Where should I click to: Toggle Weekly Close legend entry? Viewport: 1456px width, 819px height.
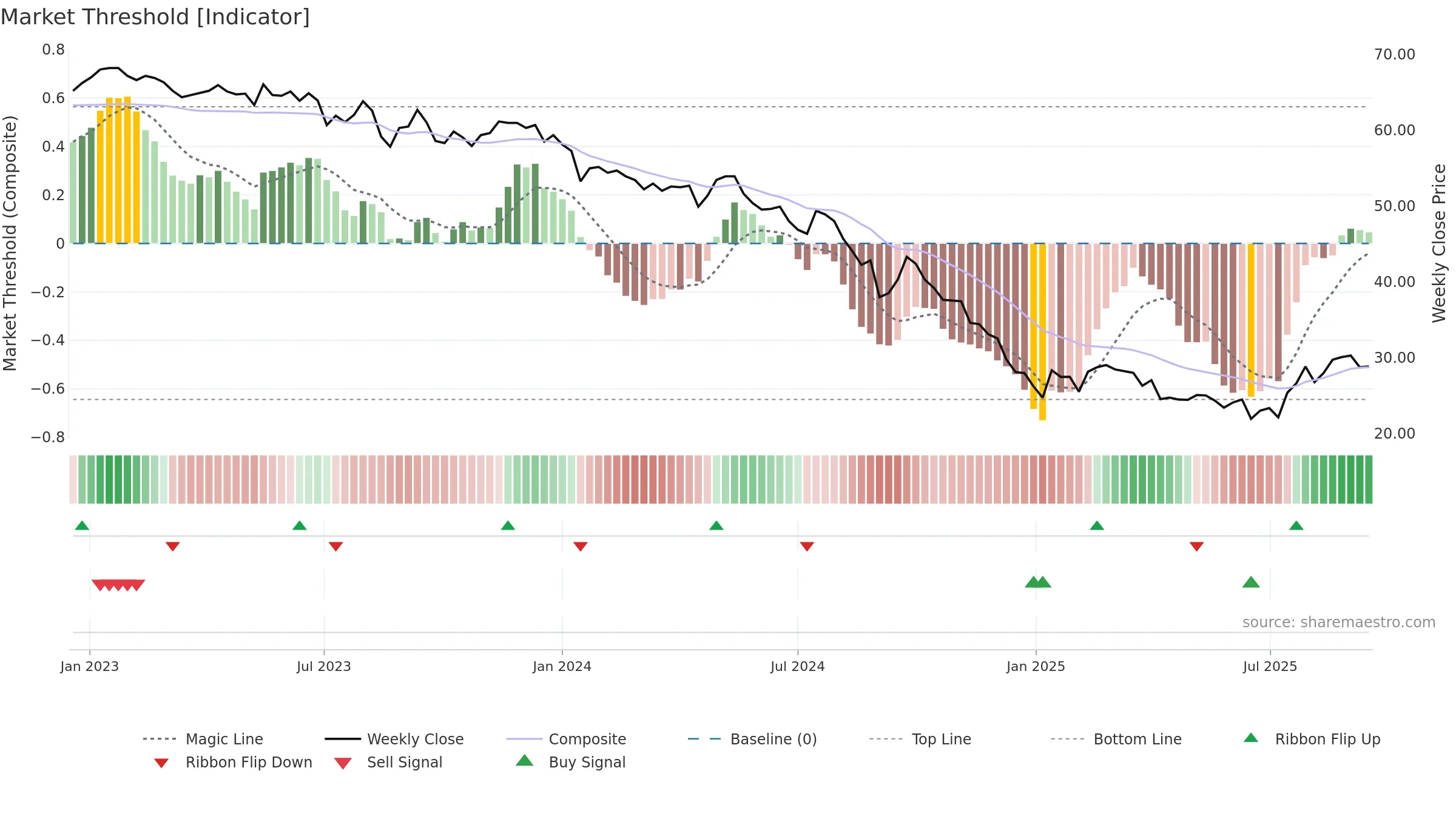[x=394, y=739]
